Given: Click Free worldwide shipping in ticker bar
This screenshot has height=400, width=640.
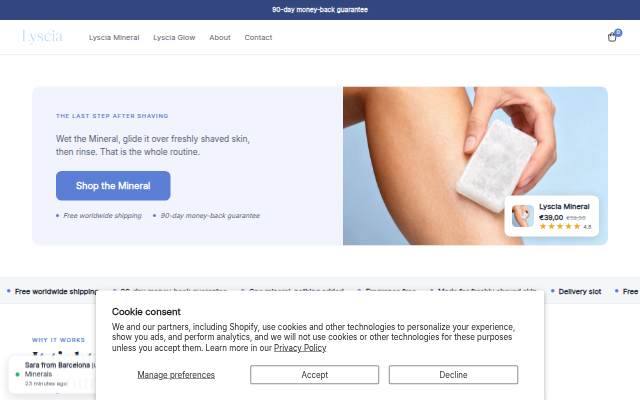Looking at the screenshot, I should pyautogui.click(x=56, y=291).
